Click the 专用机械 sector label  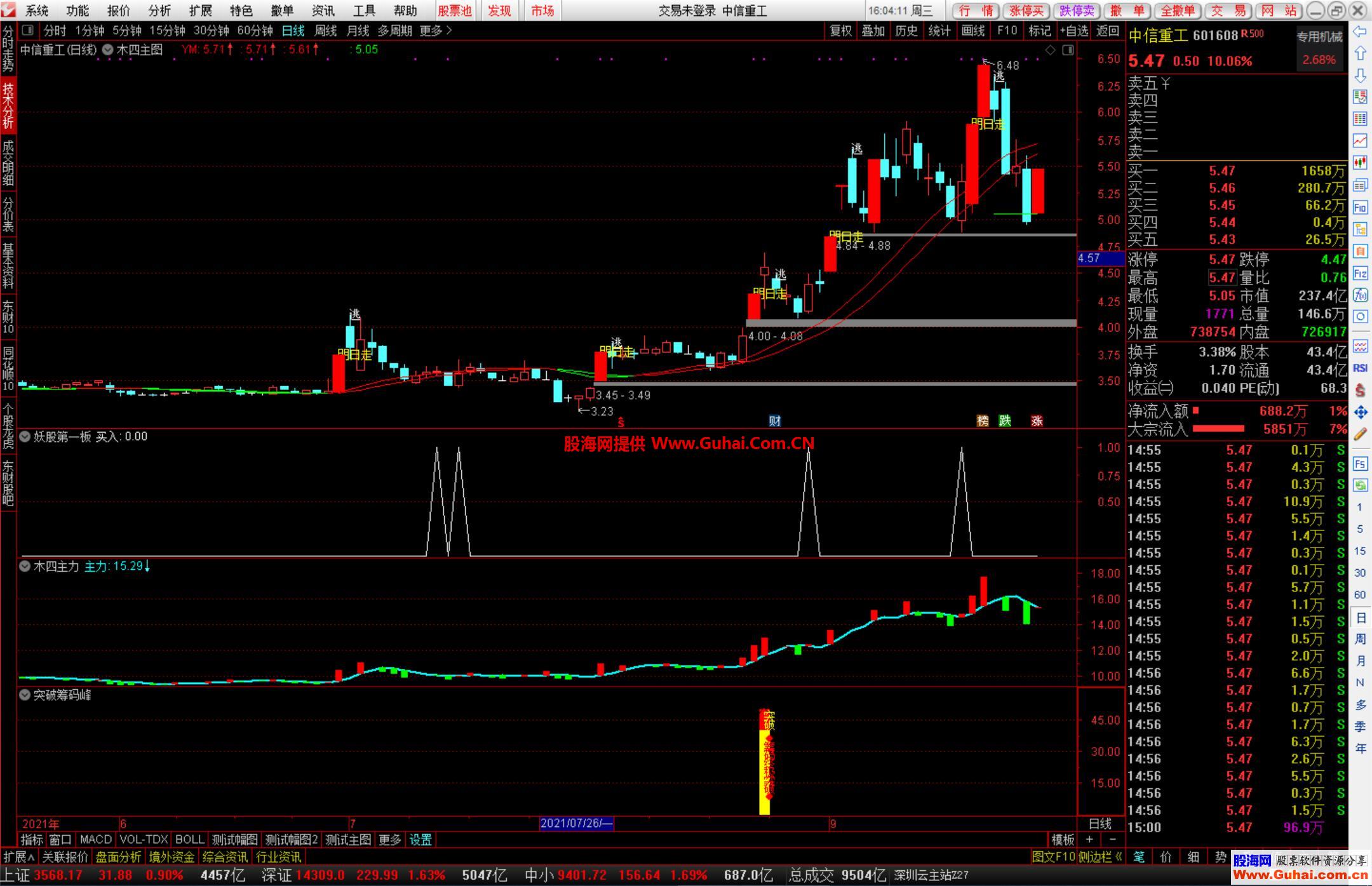coord(1319,36)
